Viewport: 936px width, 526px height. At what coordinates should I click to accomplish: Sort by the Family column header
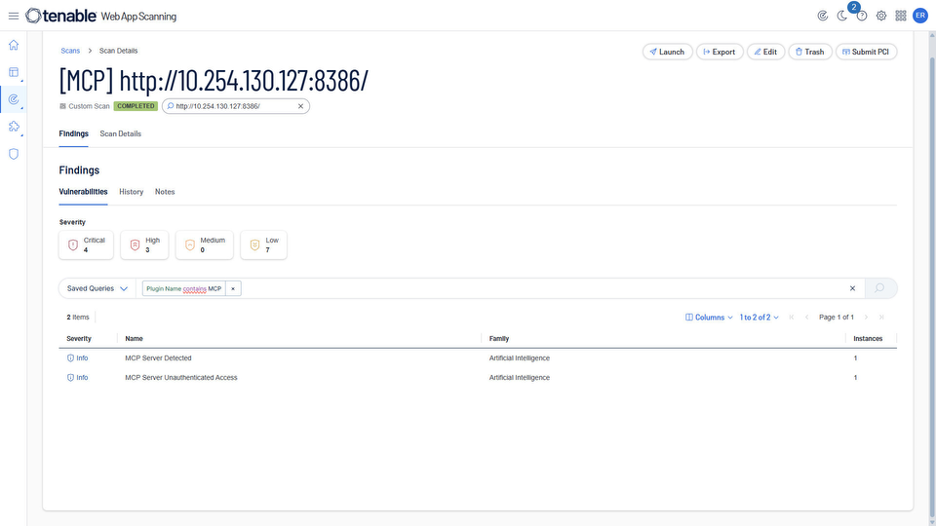click(x=499, y=339)
